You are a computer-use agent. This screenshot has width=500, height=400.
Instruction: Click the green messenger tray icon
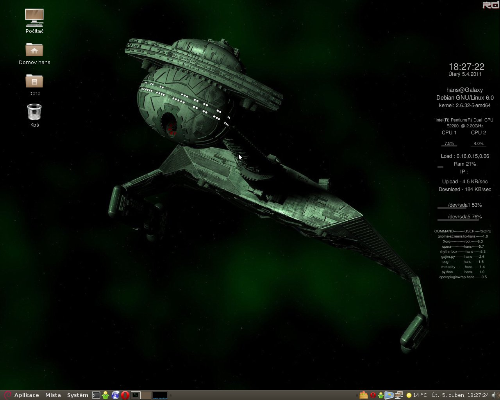(x=381, y=395)
